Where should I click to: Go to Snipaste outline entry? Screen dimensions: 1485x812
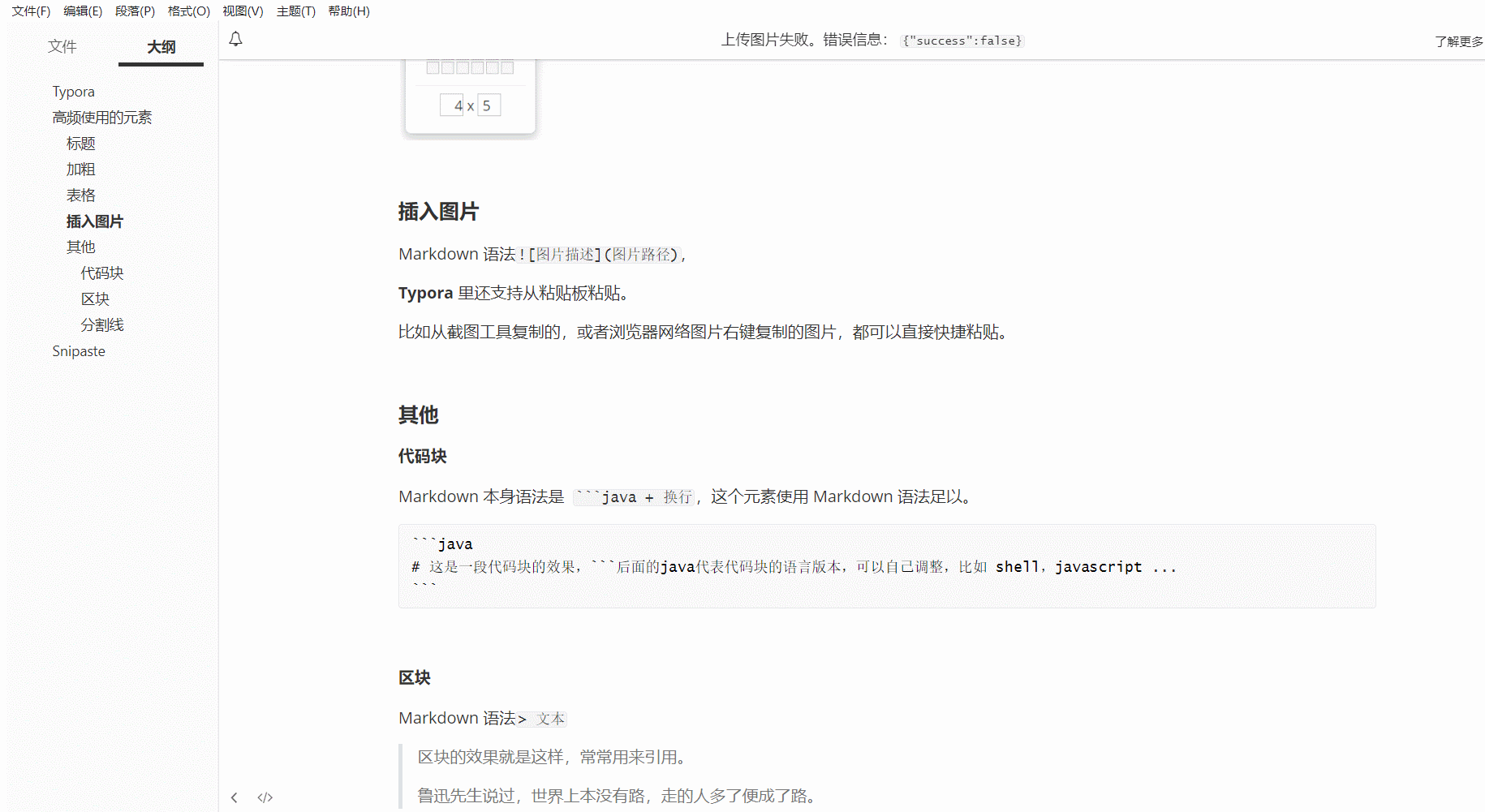(79, 351)
